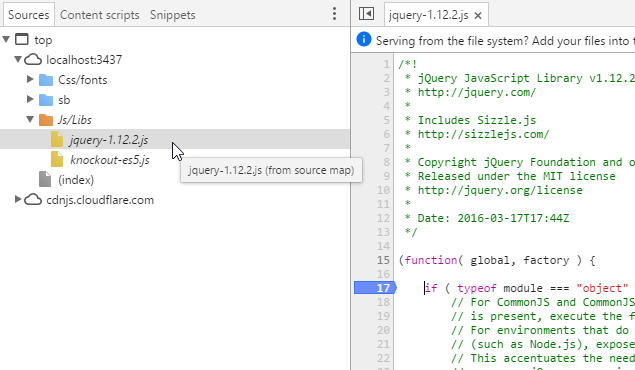Open the Sources tab
Screen dimensions: 635x370
[x=28, y=15]
